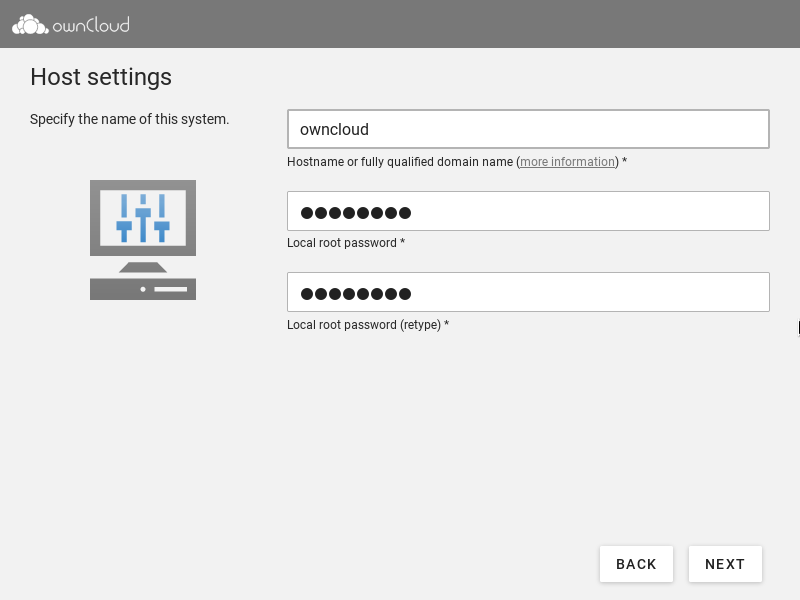
Task: Click the left blue slider on monitor icon
Action: pyautogui.click(x=124, y=219)
